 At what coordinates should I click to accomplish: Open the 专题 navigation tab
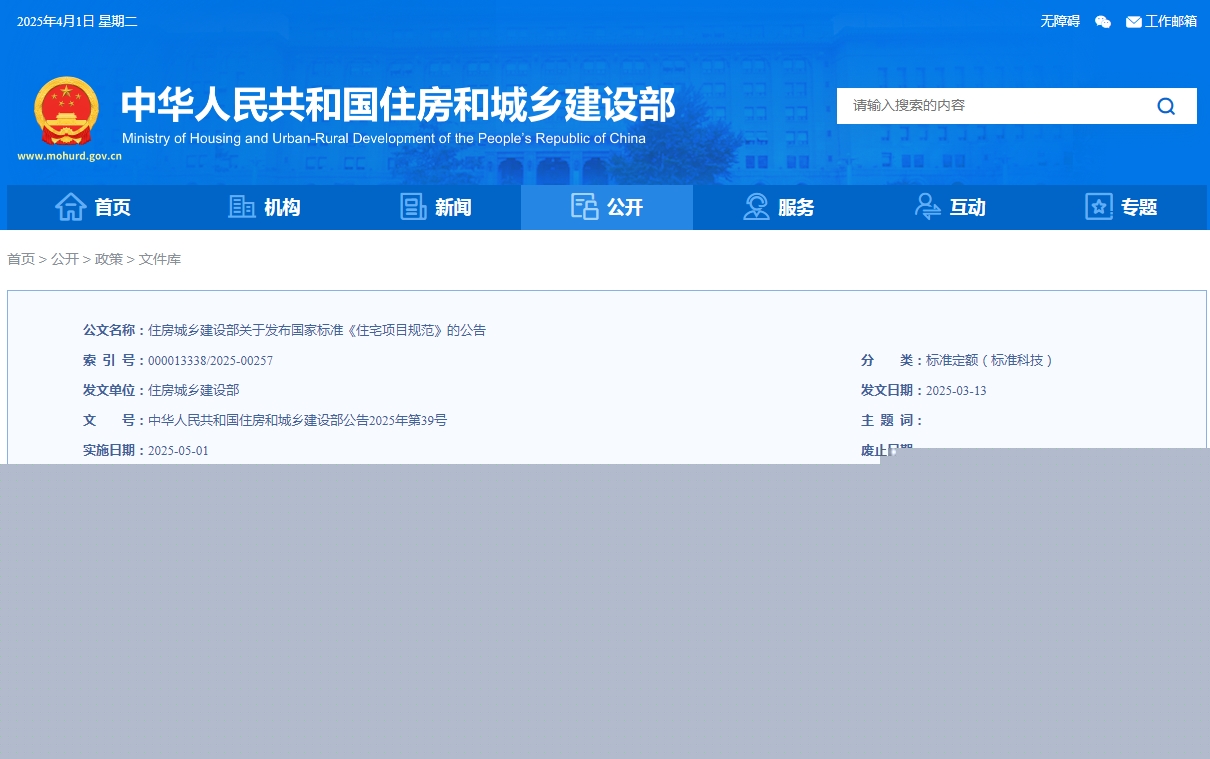pos(1121,207)
